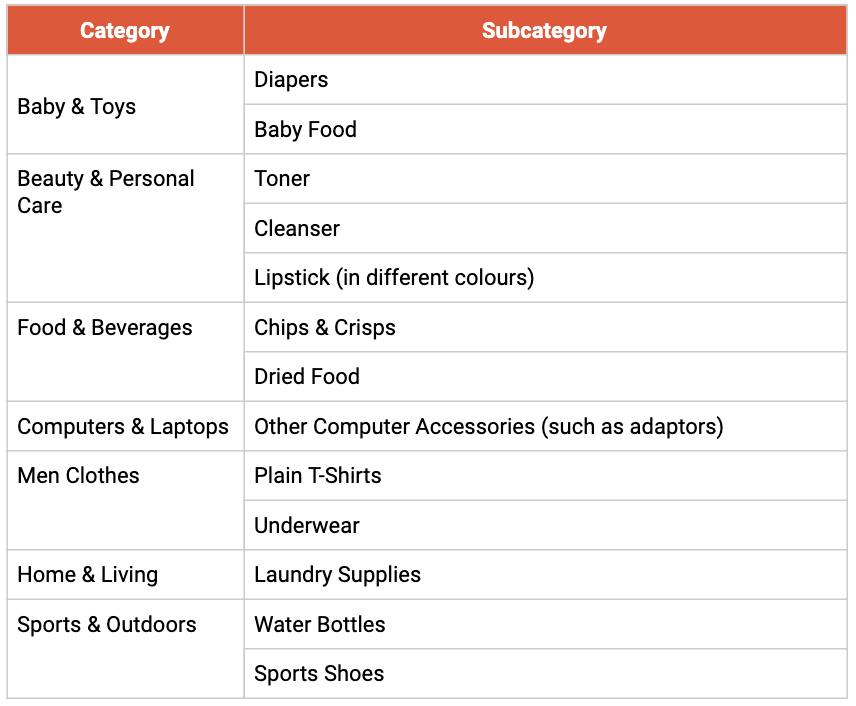Click the Toner subcategory cell
This screenshot has height=706, width=856.
tap(282, 179)
